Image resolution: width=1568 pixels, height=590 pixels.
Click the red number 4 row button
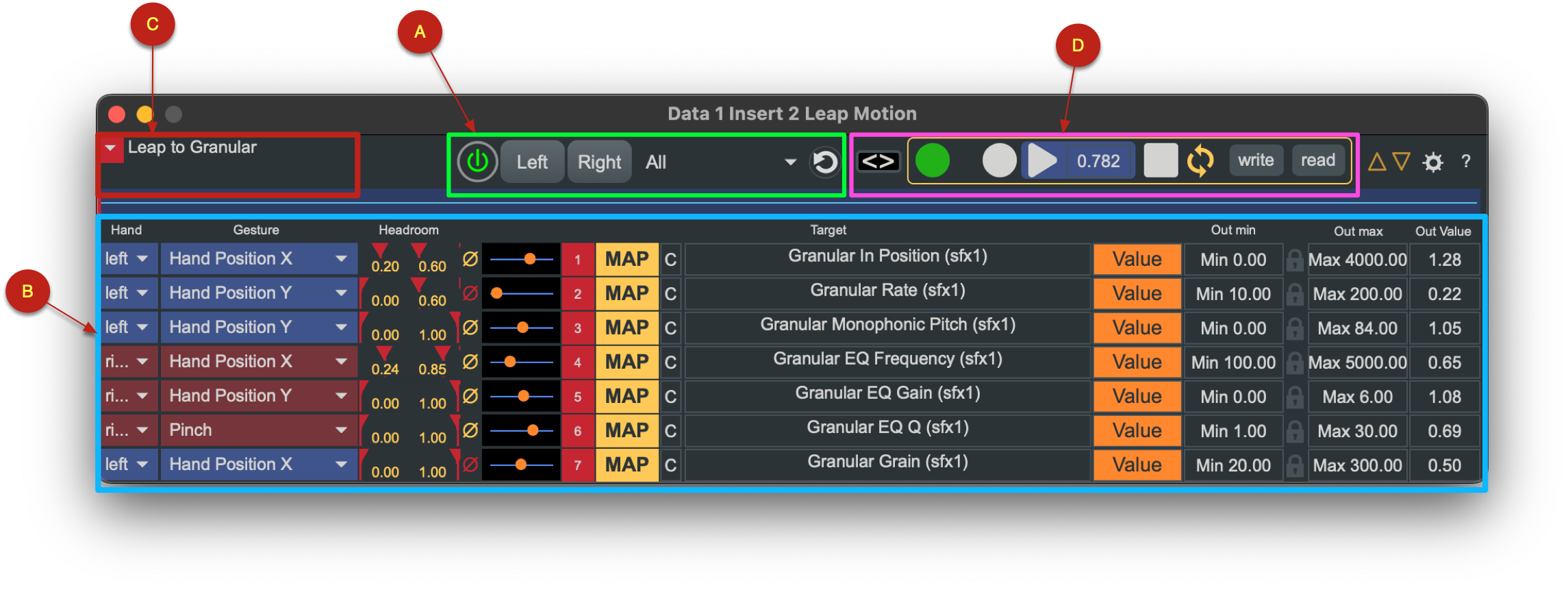(578, 362)
